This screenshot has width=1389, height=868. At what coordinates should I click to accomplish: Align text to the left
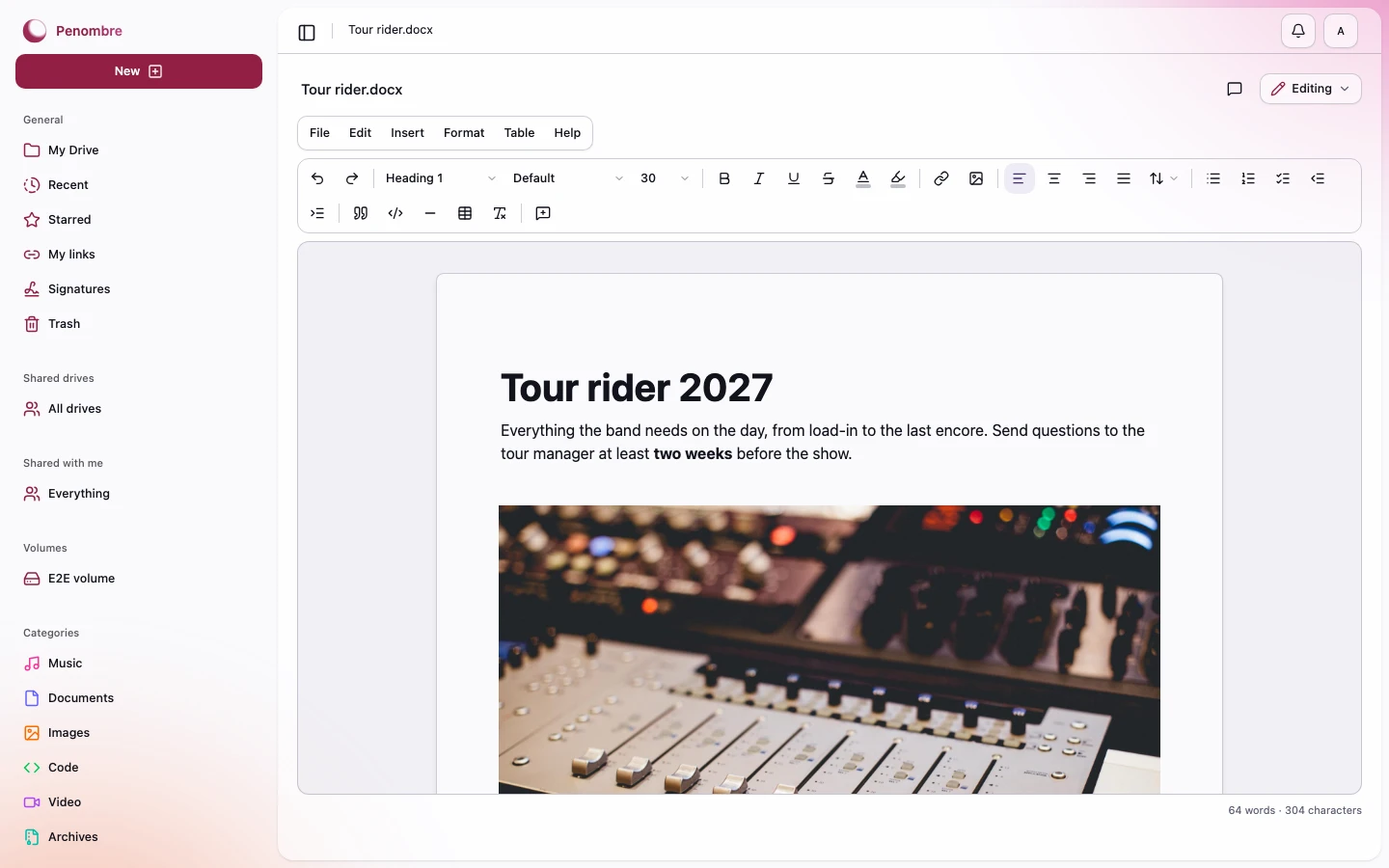point(1020,178)
